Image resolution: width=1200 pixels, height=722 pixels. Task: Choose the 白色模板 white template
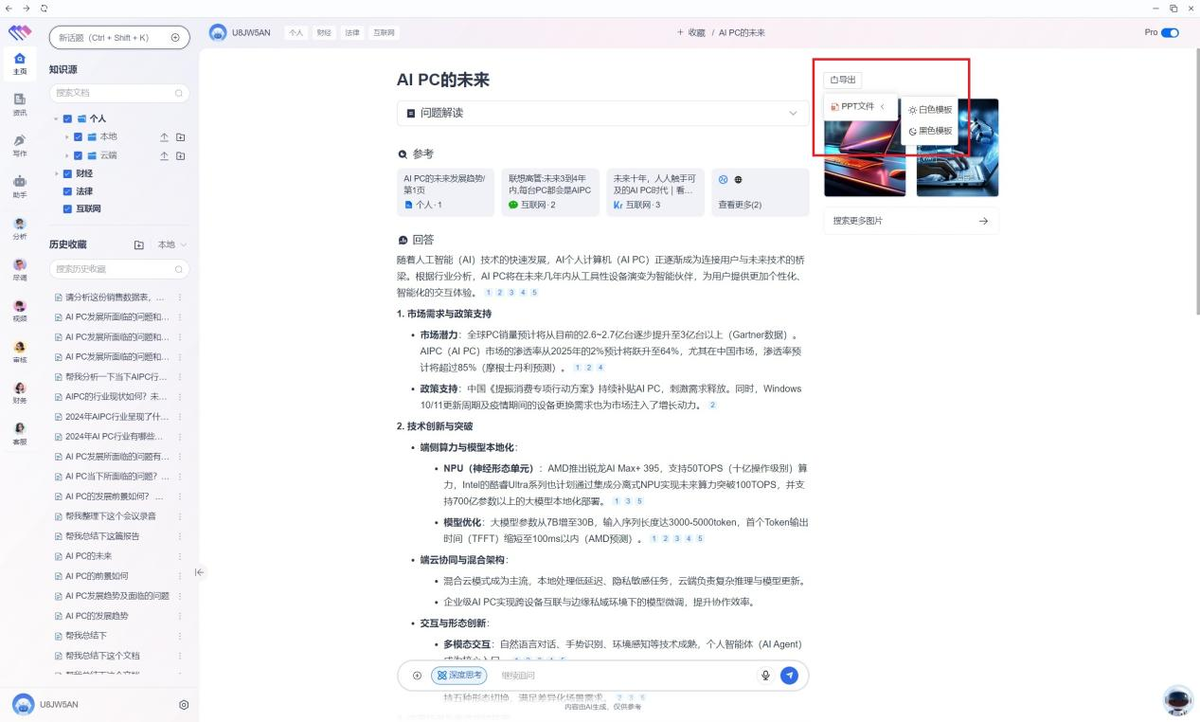930,110
